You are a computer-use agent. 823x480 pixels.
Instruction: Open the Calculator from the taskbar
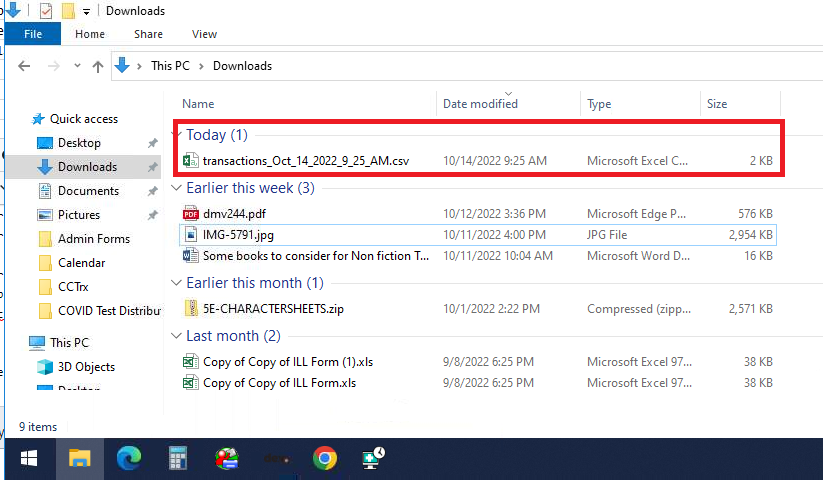[178, 459]
